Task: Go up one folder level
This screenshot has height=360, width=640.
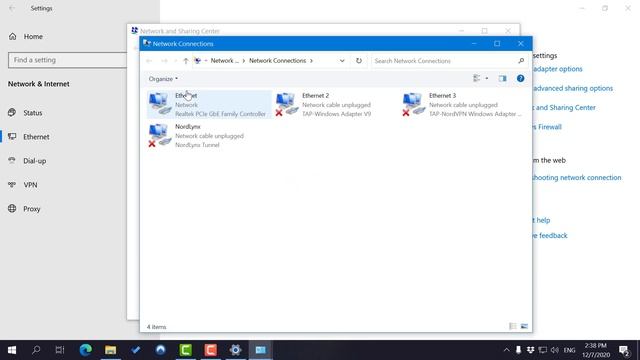Action: coord(186,61)
